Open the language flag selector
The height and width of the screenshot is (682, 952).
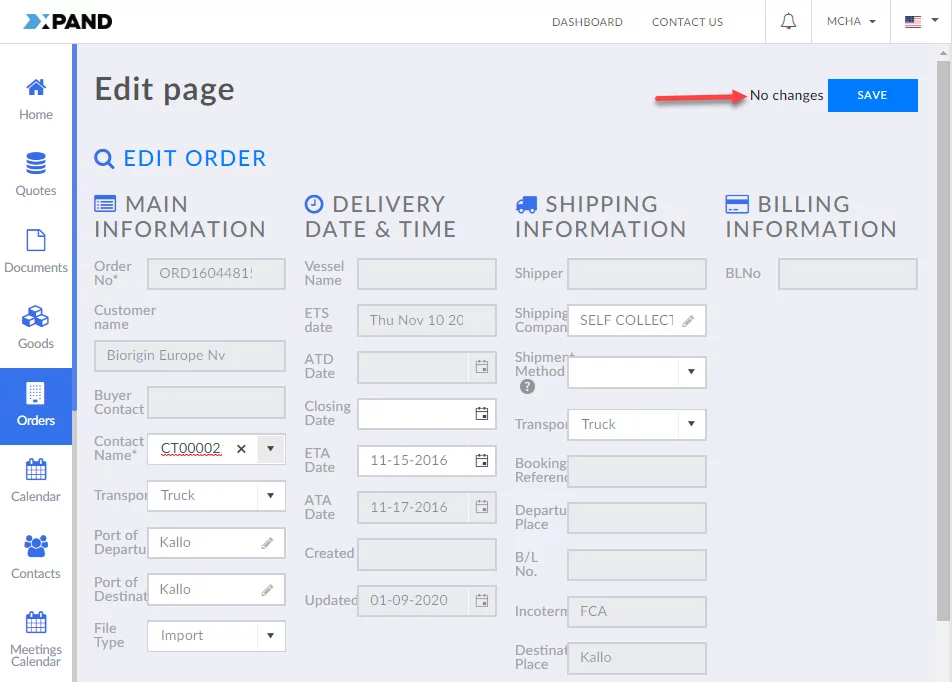pos(918,22)
